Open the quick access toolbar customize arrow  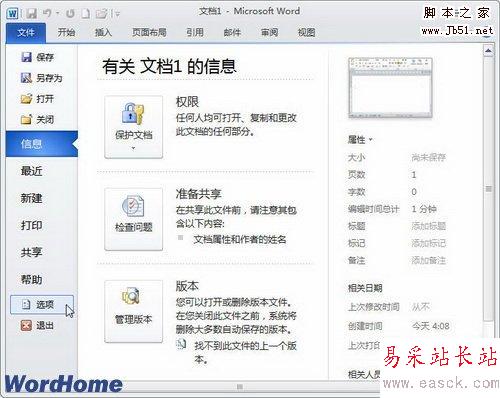[116, 14]
